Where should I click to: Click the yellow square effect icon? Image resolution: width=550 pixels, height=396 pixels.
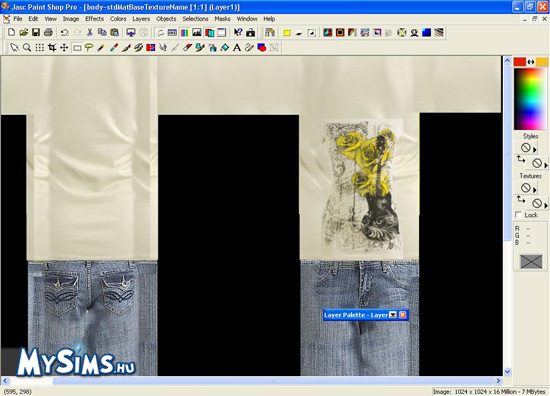click(287, 33)
